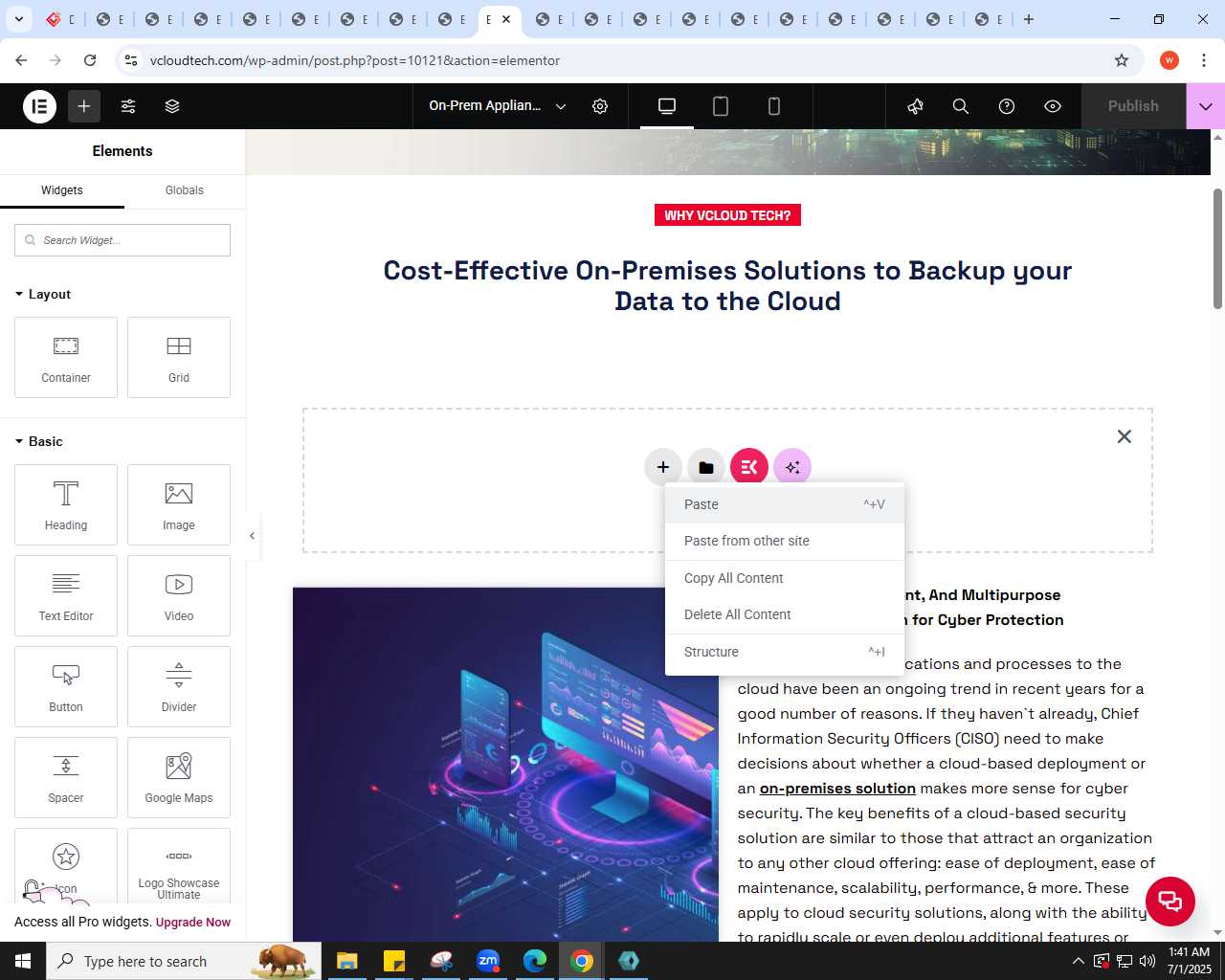This screenshot has height=980, width=1225.
Task: Open the tab search dropdown arrow
Action: pos(19,19)
